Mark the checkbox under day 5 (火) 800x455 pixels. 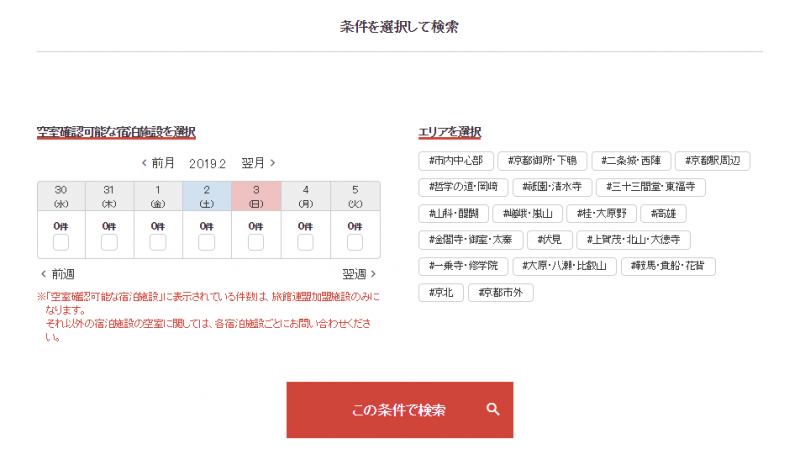[354, 242]
